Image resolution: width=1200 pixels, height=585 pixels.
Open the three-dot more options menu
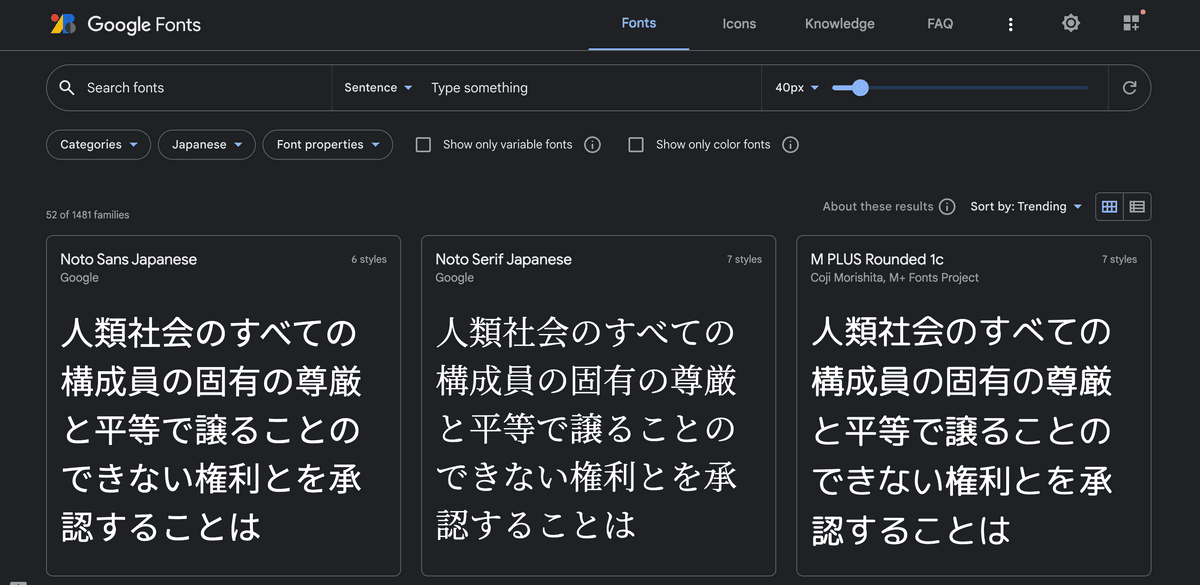pos(1010,24)
